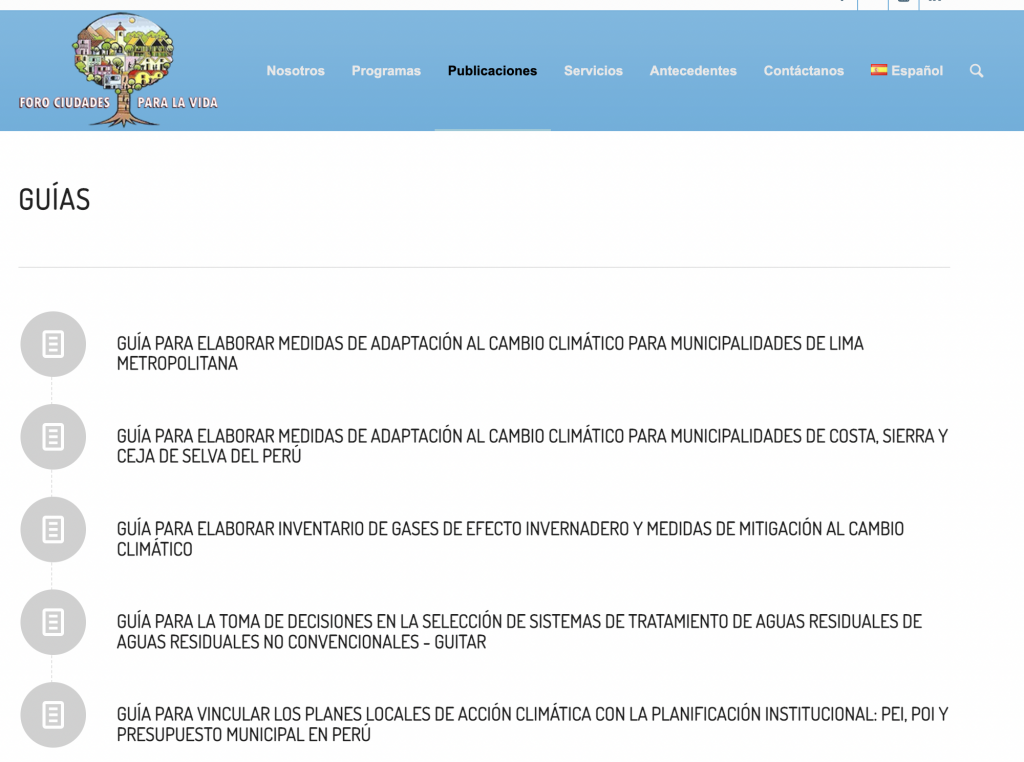Image resolution: width=1024 pixels, height=762 pixels.
Task: Click document icon for Inventario de Gases guide
Action: tap(53, 530)
